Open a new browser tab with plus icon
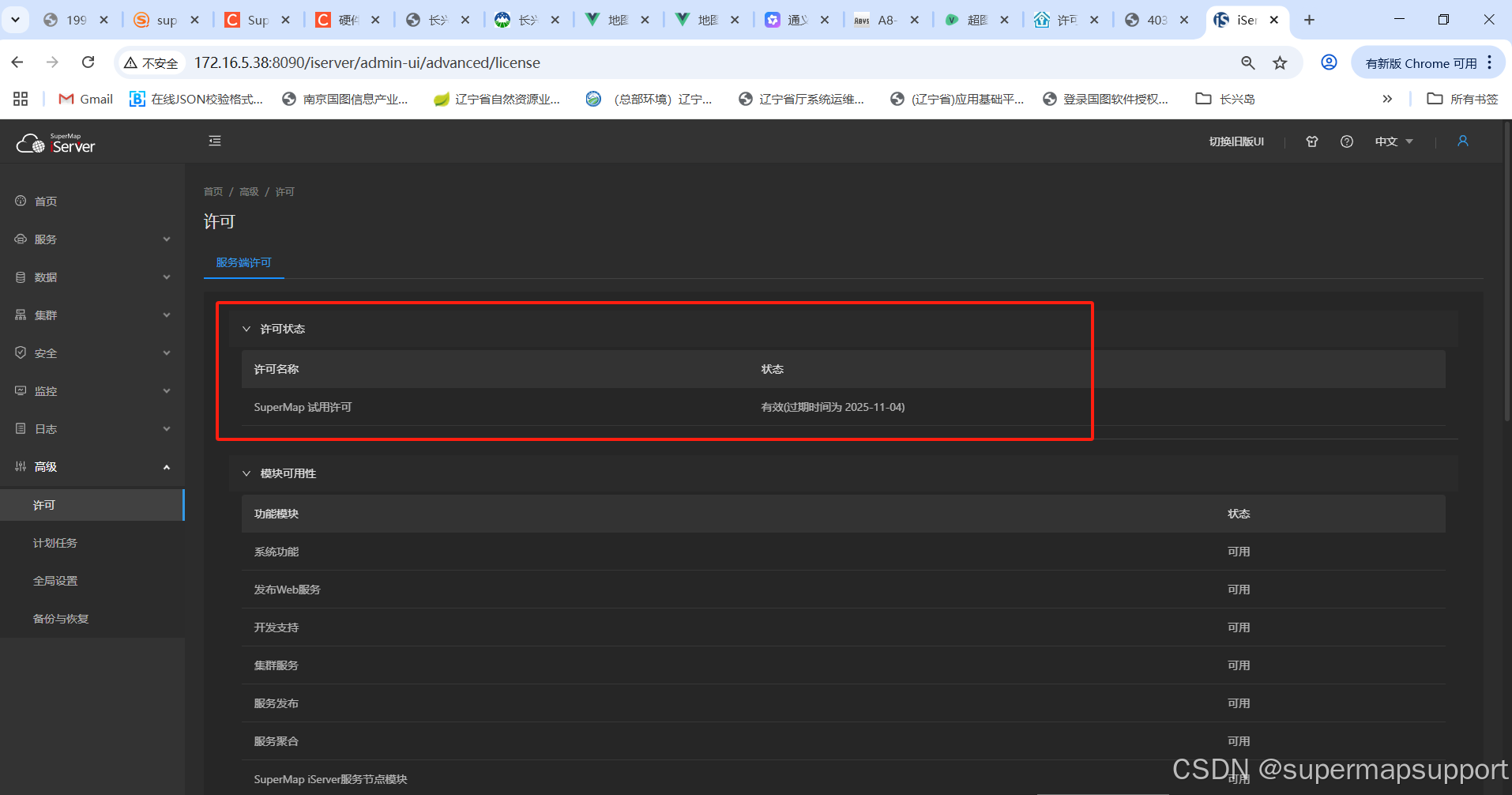 [x=1309, y=20]
